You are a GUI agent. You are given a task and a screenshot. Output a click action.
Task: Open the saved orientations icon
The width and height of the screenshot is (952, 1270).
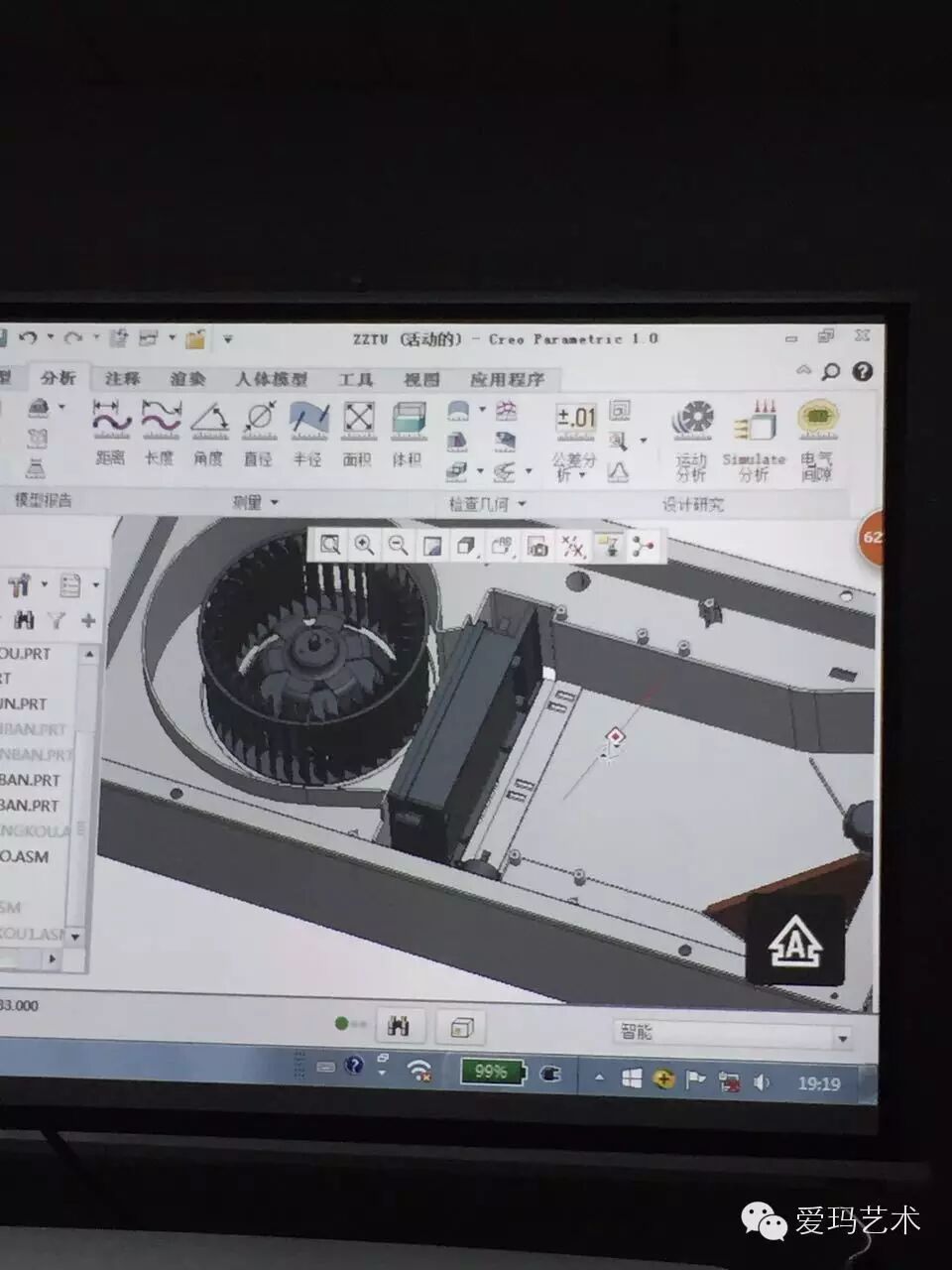pyautogui.click(x=502, y=546)
